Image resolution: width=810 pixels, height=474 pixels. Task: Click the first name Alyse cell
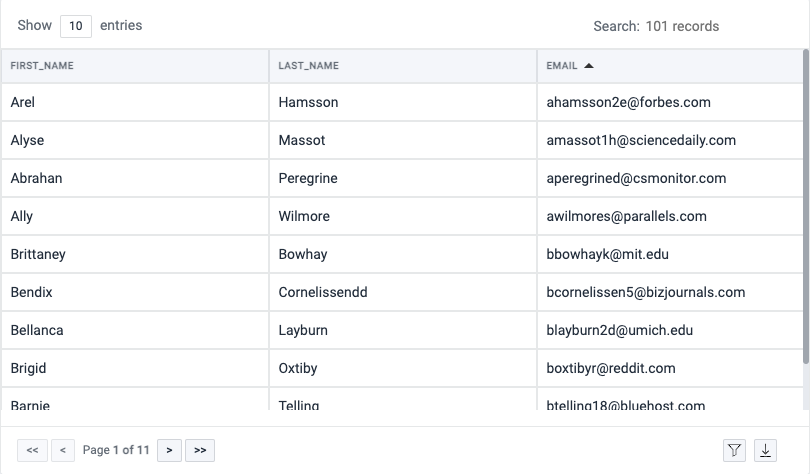pos(28,140)
